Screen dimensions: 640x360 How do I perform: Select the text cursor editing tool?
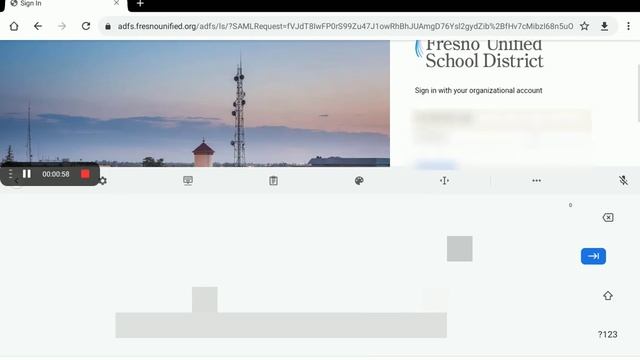tap(444, 180)
